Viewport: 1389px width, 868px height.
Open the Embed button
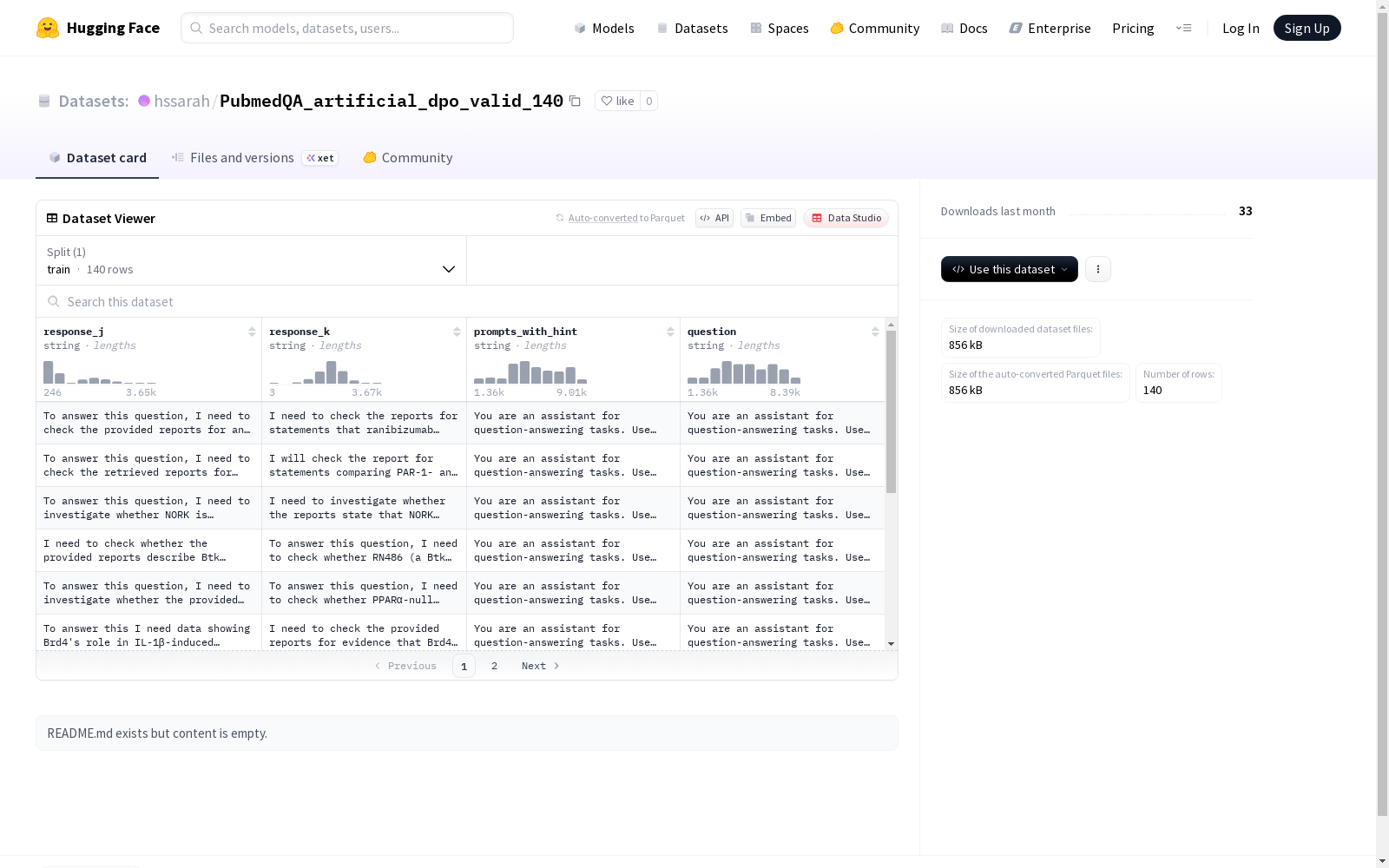pos(768,218)
